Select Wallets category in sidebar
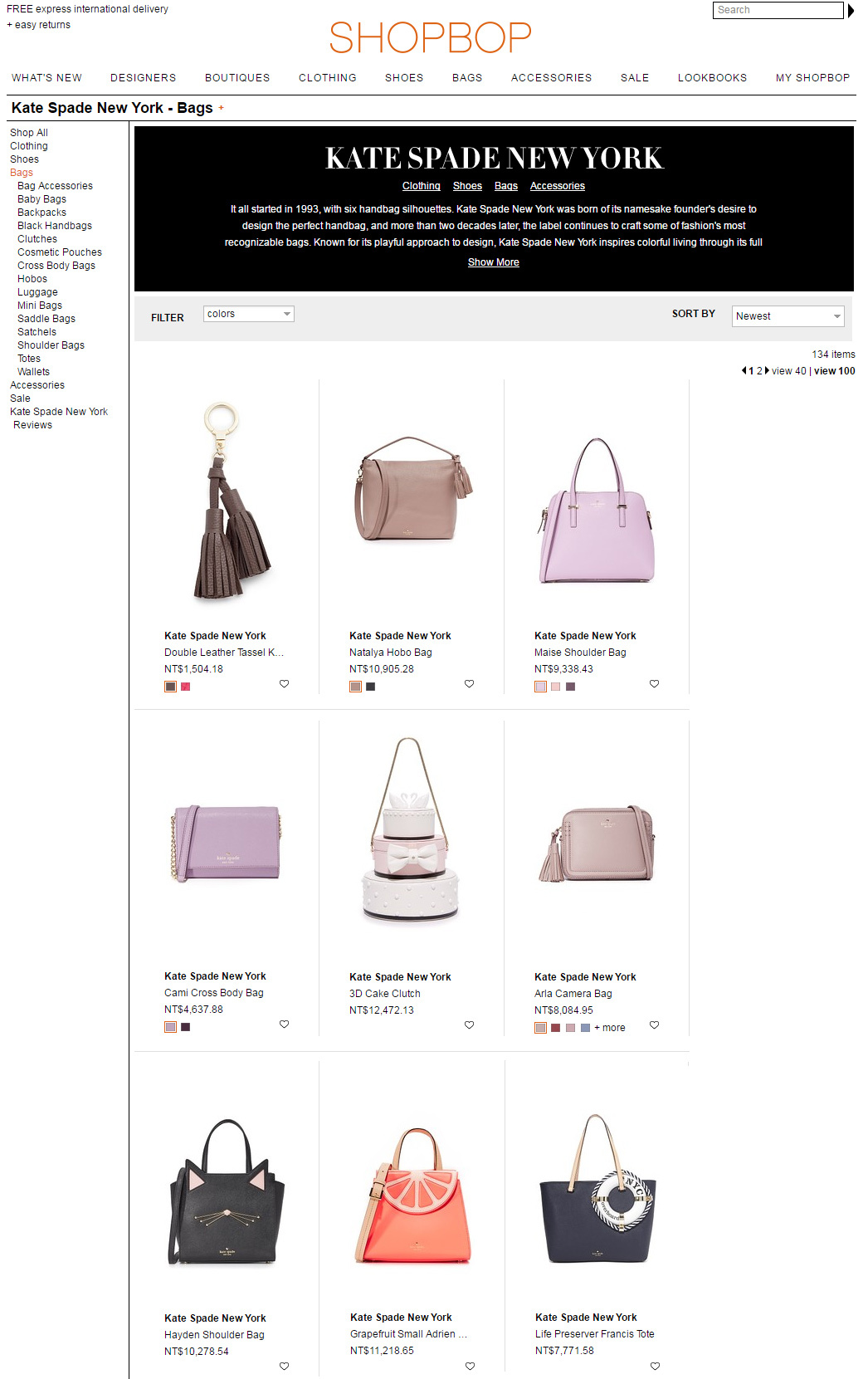Image resolution: width=868 pixels, height=1379 pixels. (x=33, y=372)
